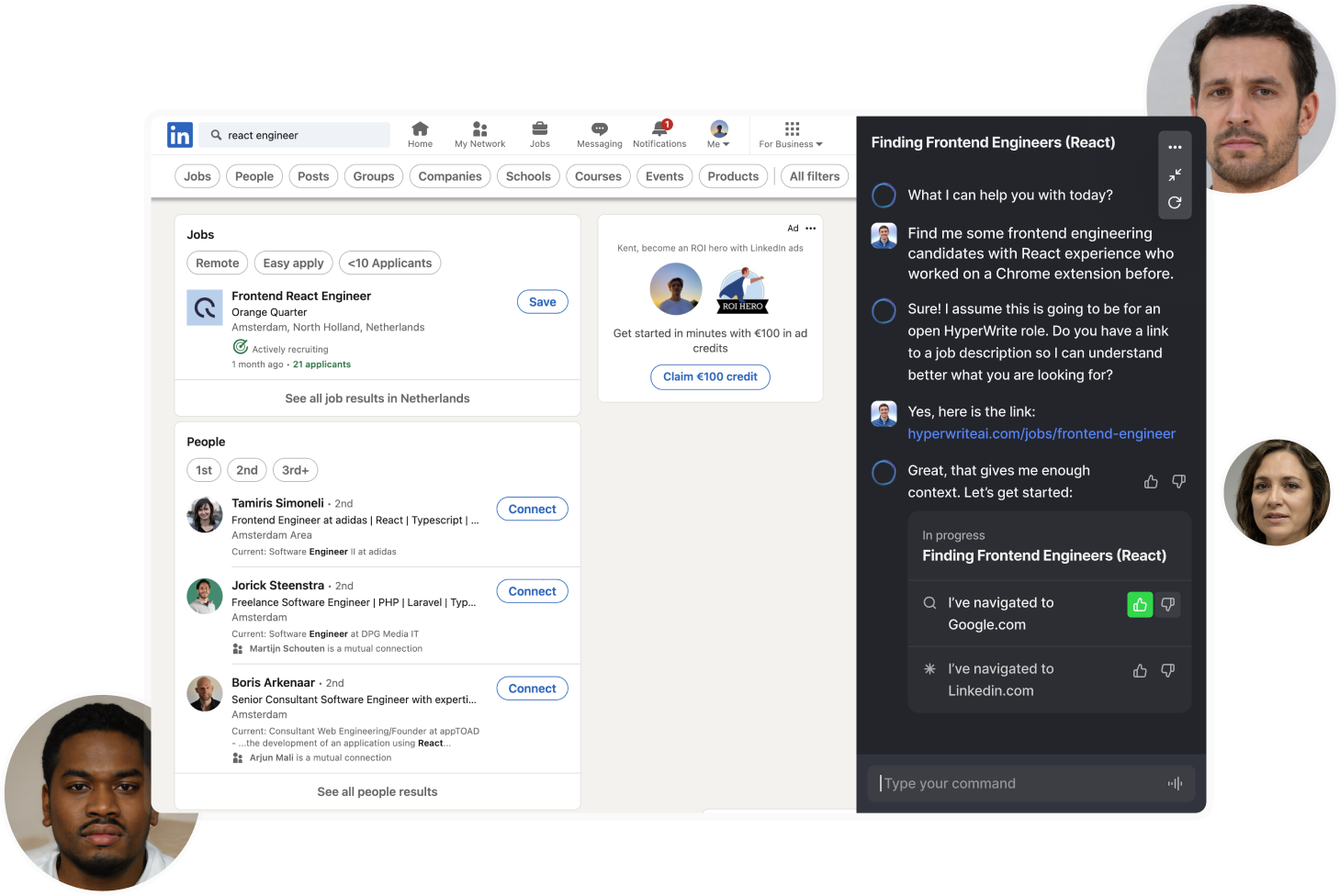
Task: Connect with Boris Arkenaar
Action: point(533,689)
